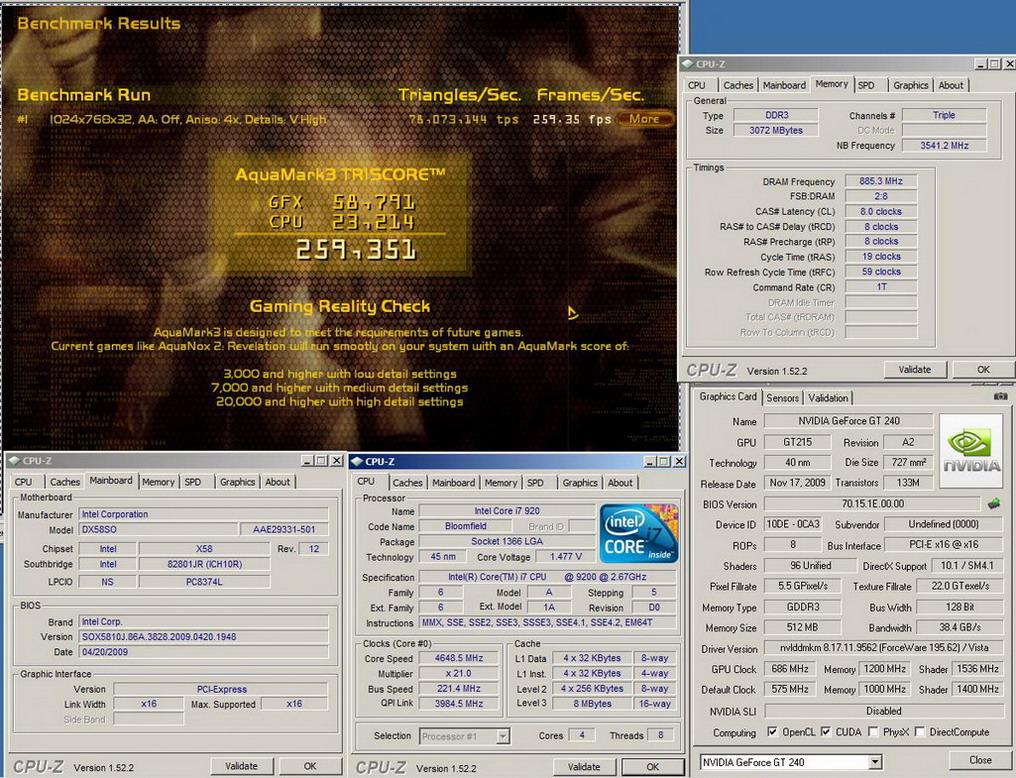Click the BIOS save chip icon in GPU-Z
The width and height of the screenshot is (1016, 778).
[x=994, y=503]
